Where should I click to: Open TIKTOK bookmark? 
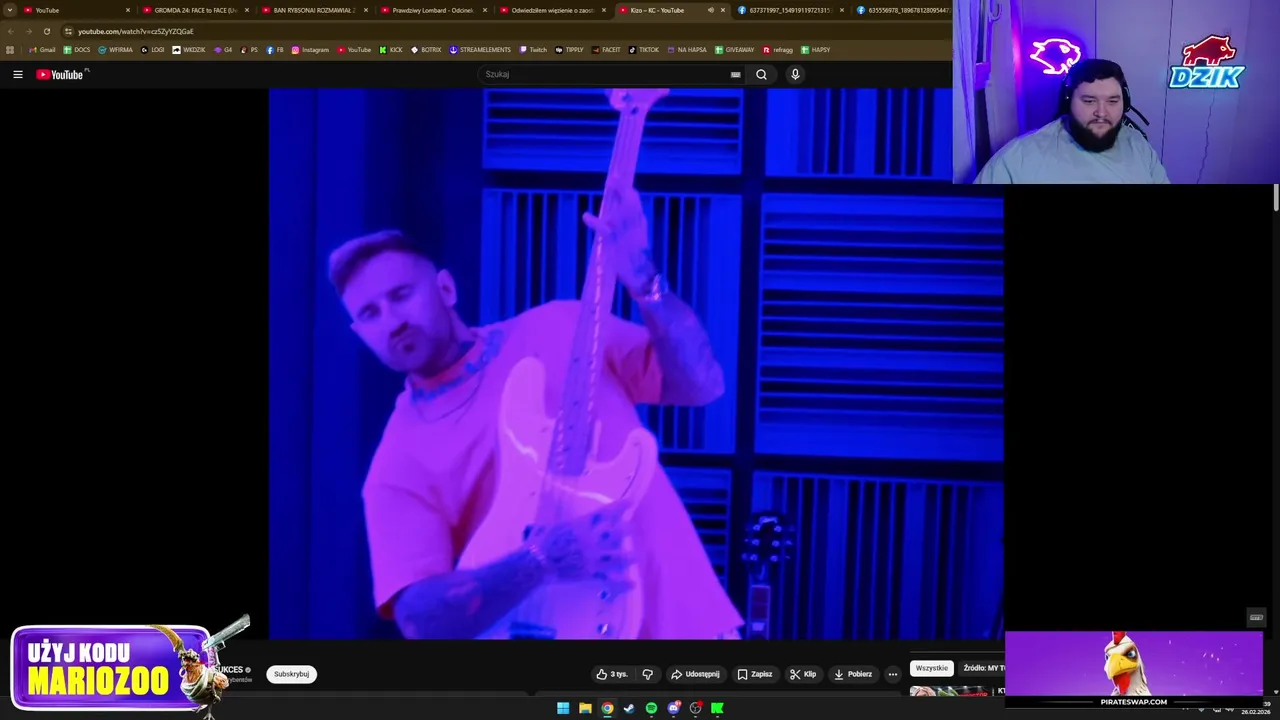click(x=643, y=50)
